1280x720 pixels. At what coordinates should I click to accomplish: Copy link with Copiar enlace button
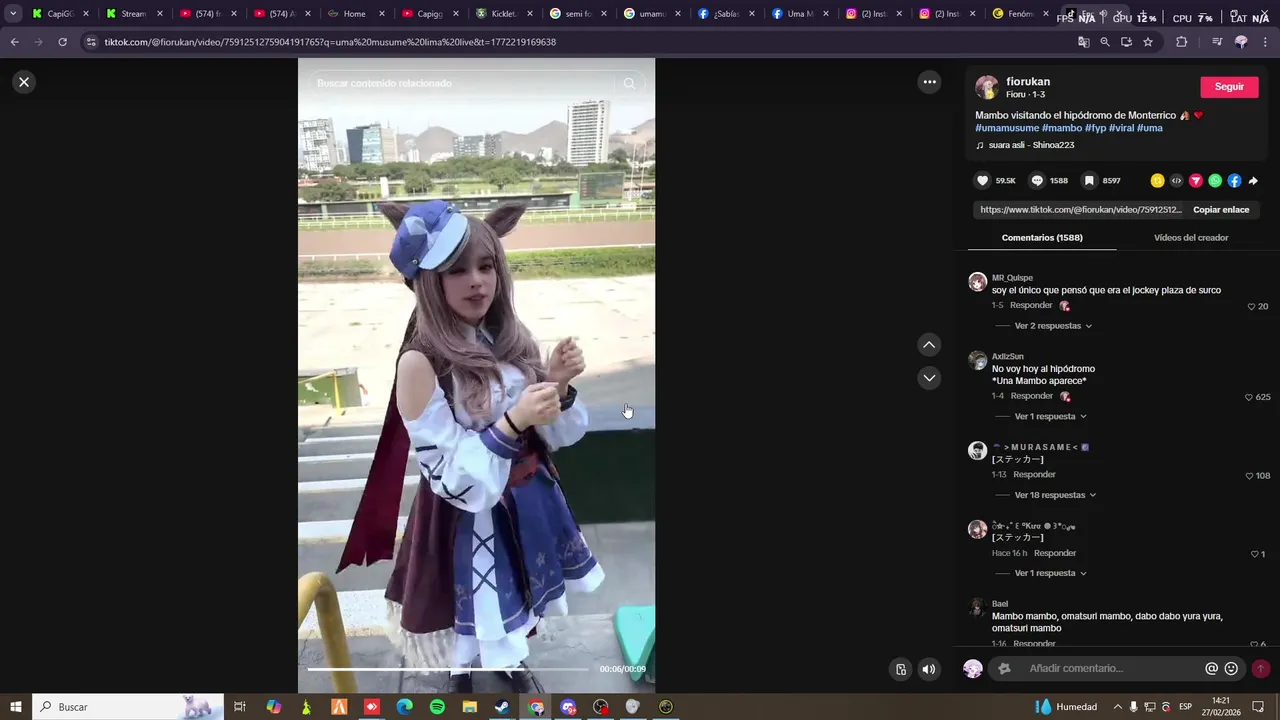coord(1221,210)
